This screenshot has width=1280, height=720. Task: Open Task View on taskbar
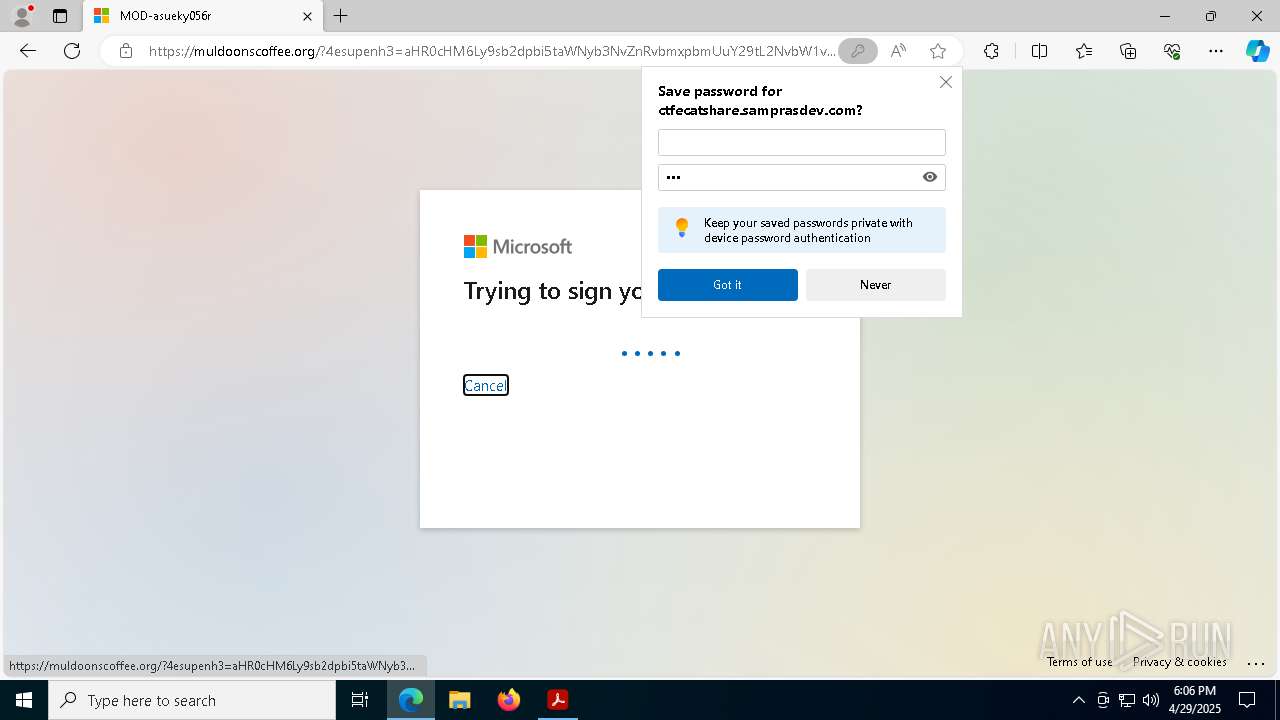click(360, 700)
